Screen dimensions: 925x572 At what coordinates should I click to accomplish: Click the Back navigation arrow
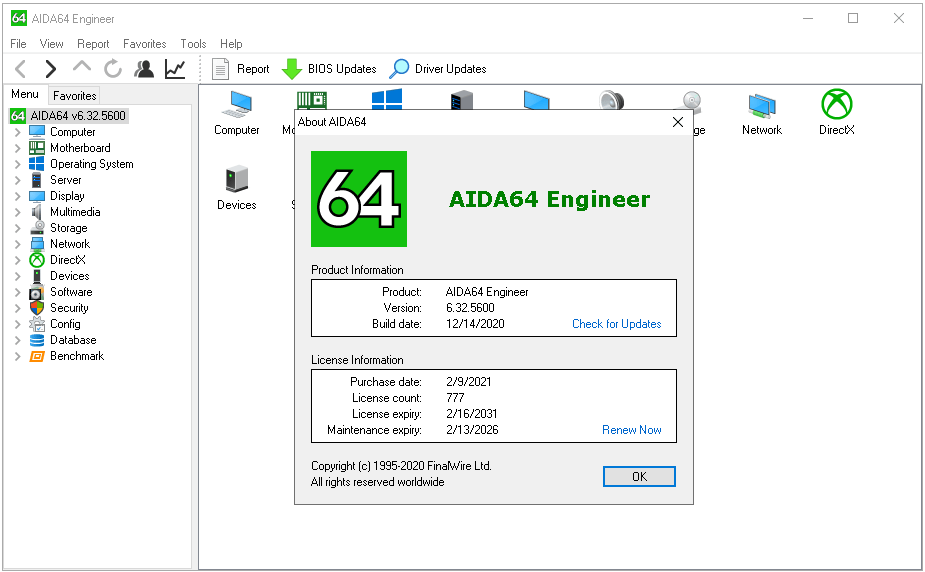[x=21, y=69]
